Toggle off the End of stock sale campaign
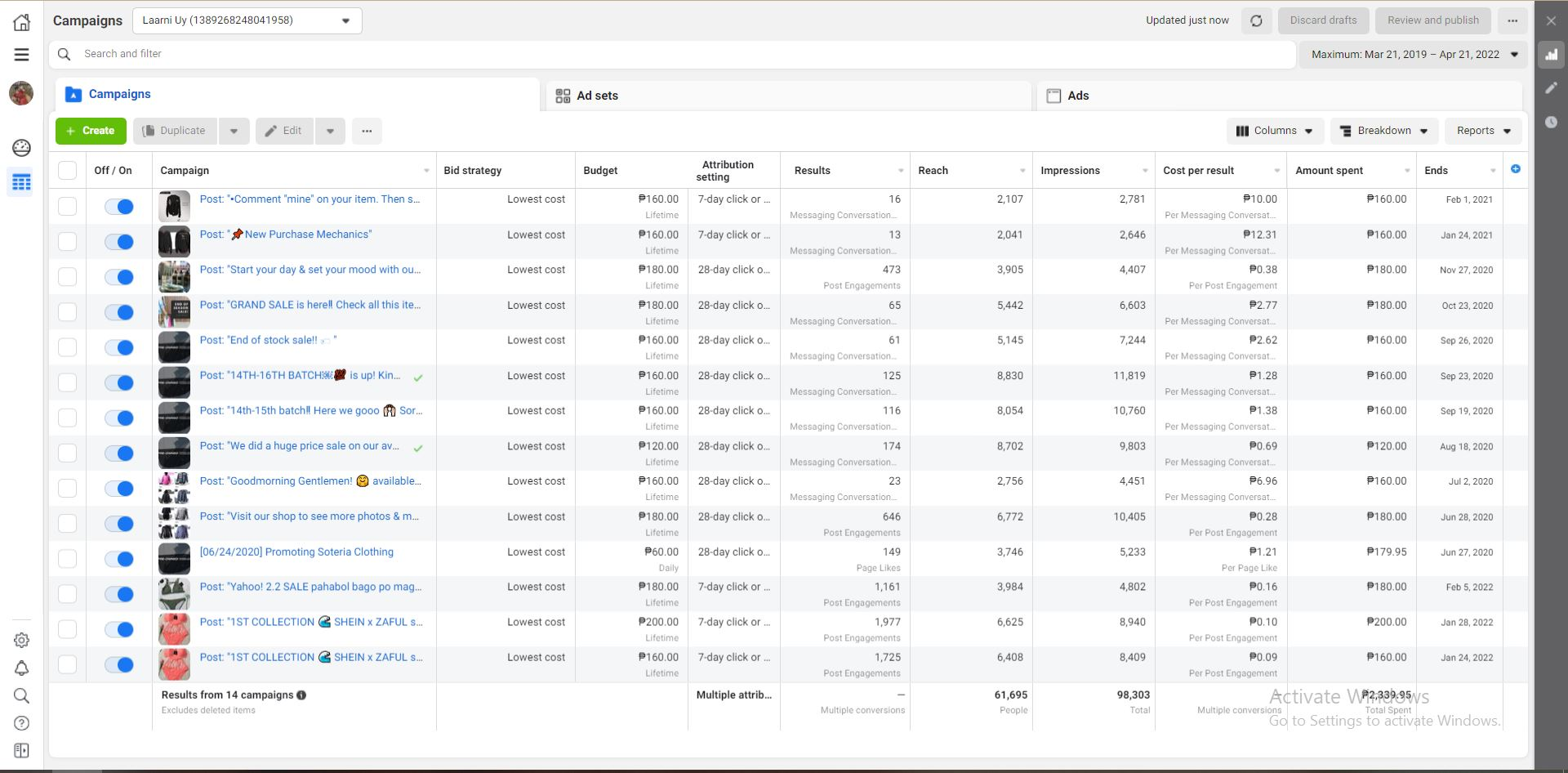Image resolution: width=1568 pixels, height=773 pixels. click(119, 347)
